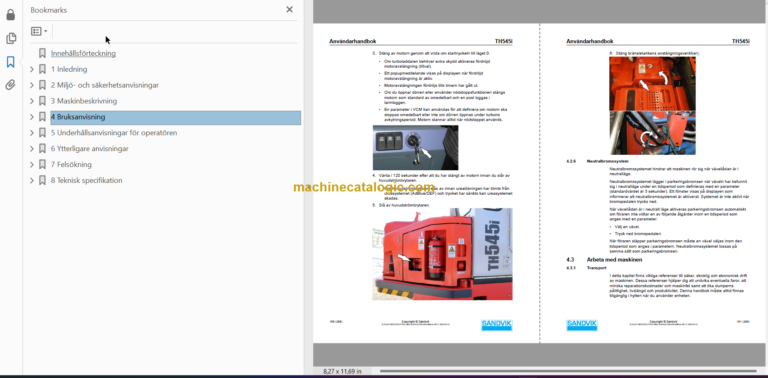768x378 pixels.
Task: Click the bookmark icon beside 1 Inledning
Action: coord(43,70)
